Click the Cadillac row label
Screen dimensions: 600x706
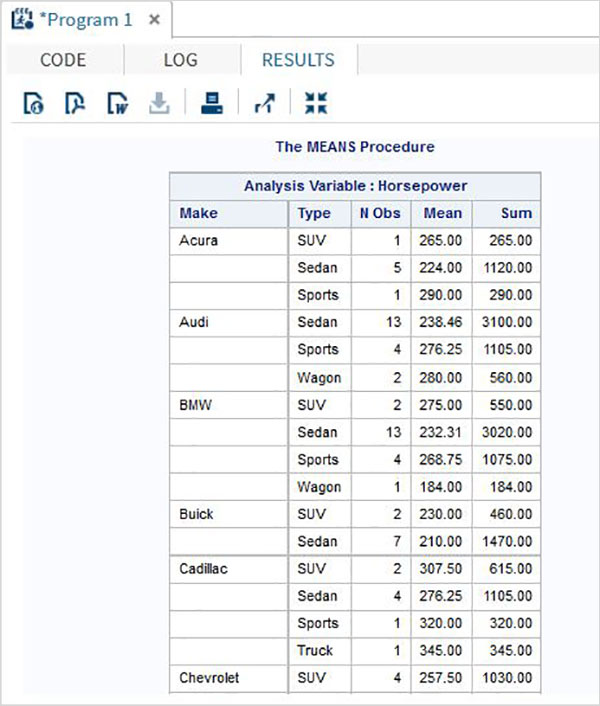pos(203,568)
